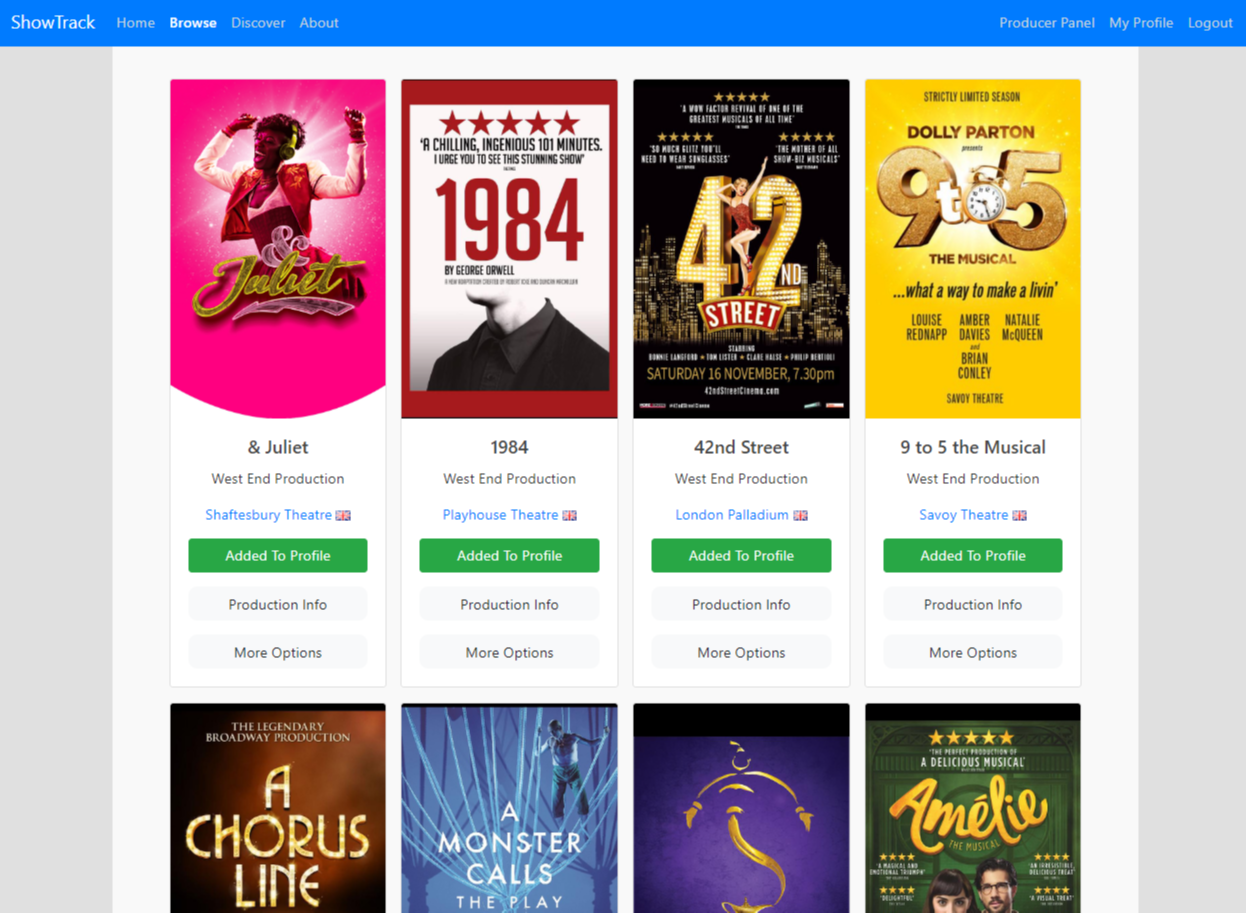Click the UK flag beside Shaftesbury Theatre

tap(343, 514)
